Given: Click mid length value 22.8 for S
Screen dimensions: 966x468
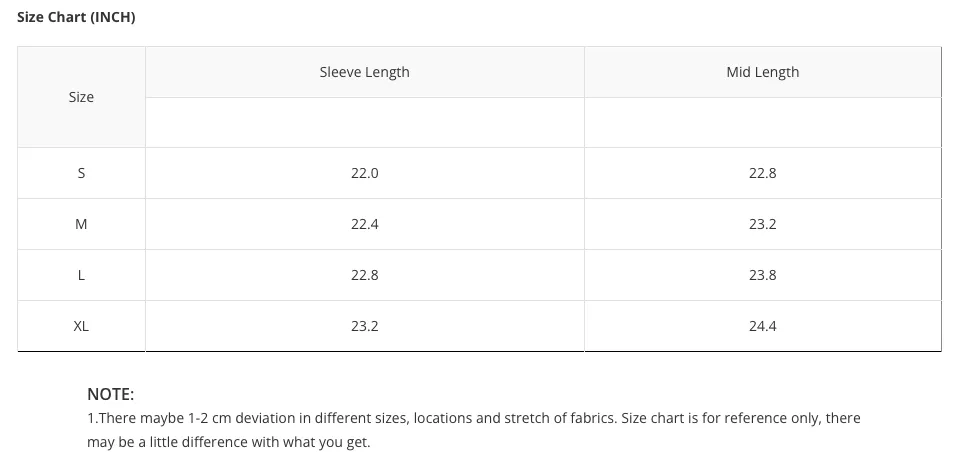Looking at the screenshot, I should [763, 173].
